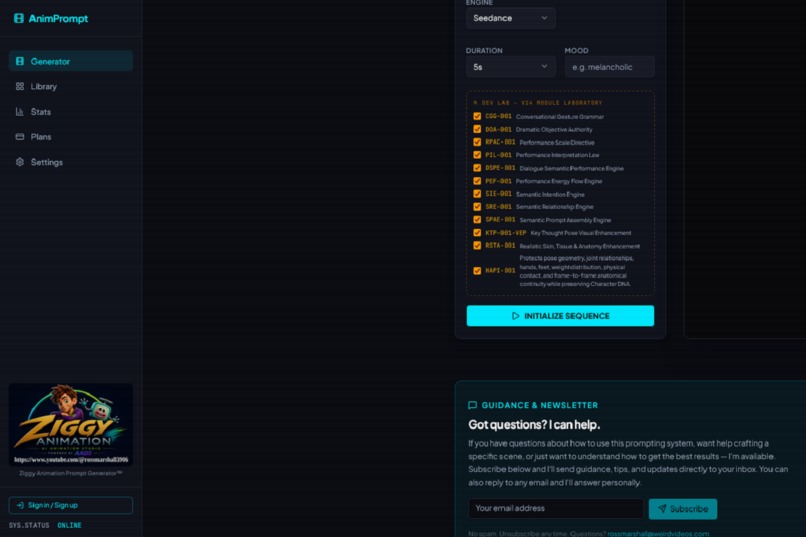
Task: Open the Stats page
Action: click(71, 112)
